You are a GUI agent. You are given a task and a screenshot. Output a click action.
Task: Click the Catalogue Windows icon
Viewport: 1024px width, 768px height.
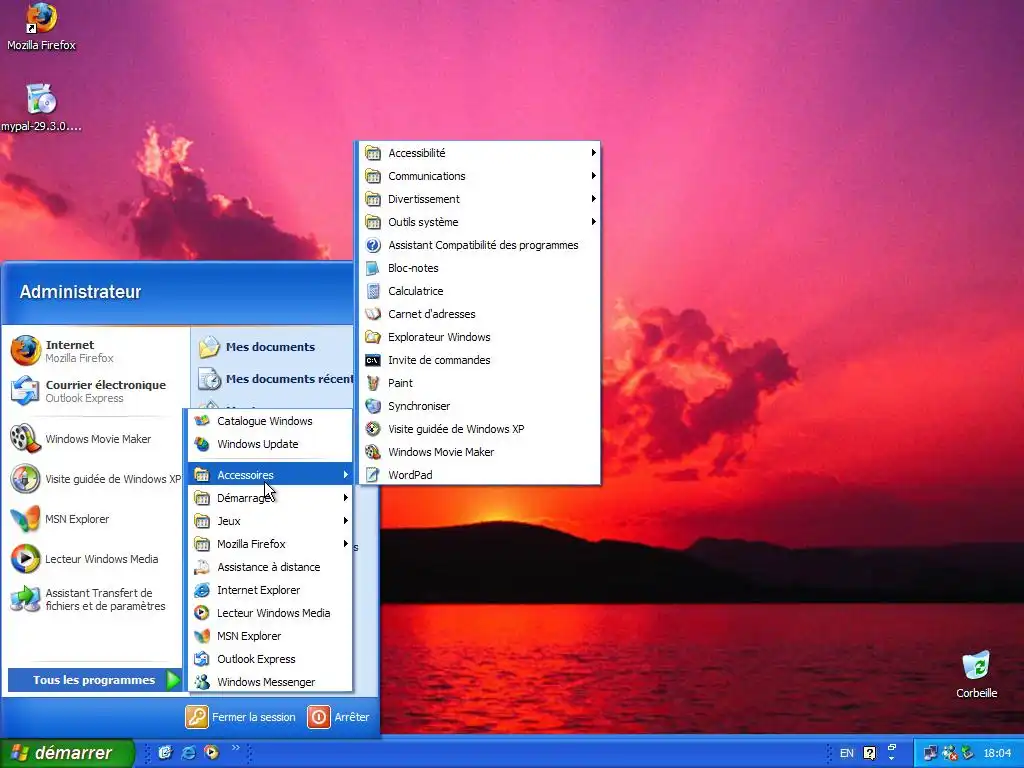[202, 421]
